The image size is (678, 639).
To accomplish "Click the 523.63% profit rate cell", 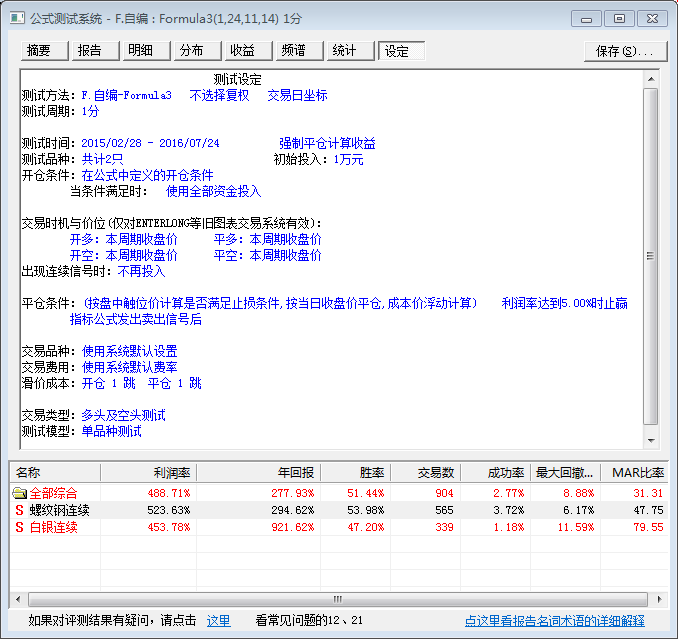I will [169, 510].
